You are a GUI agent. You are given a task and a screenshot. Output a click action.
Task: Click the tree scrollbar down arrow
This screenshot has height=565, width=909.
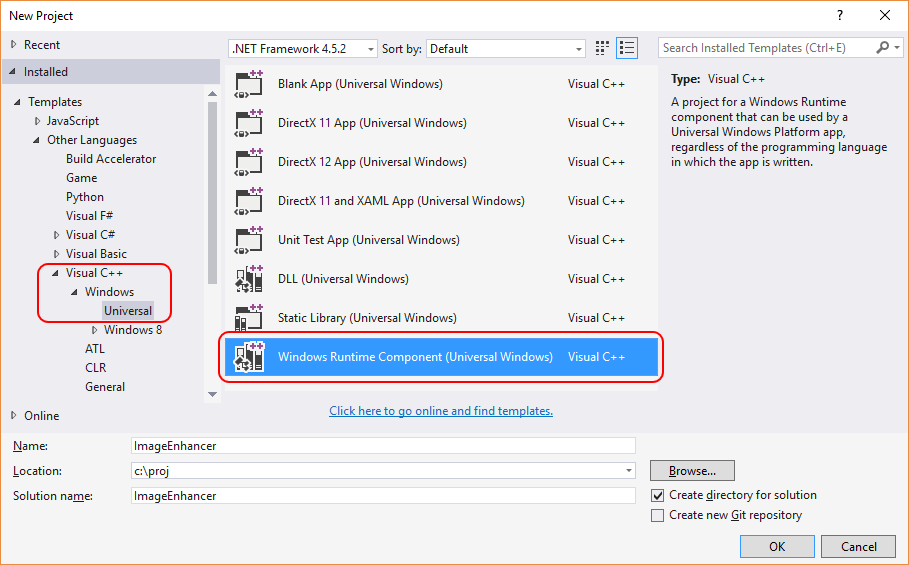(212, 394)
